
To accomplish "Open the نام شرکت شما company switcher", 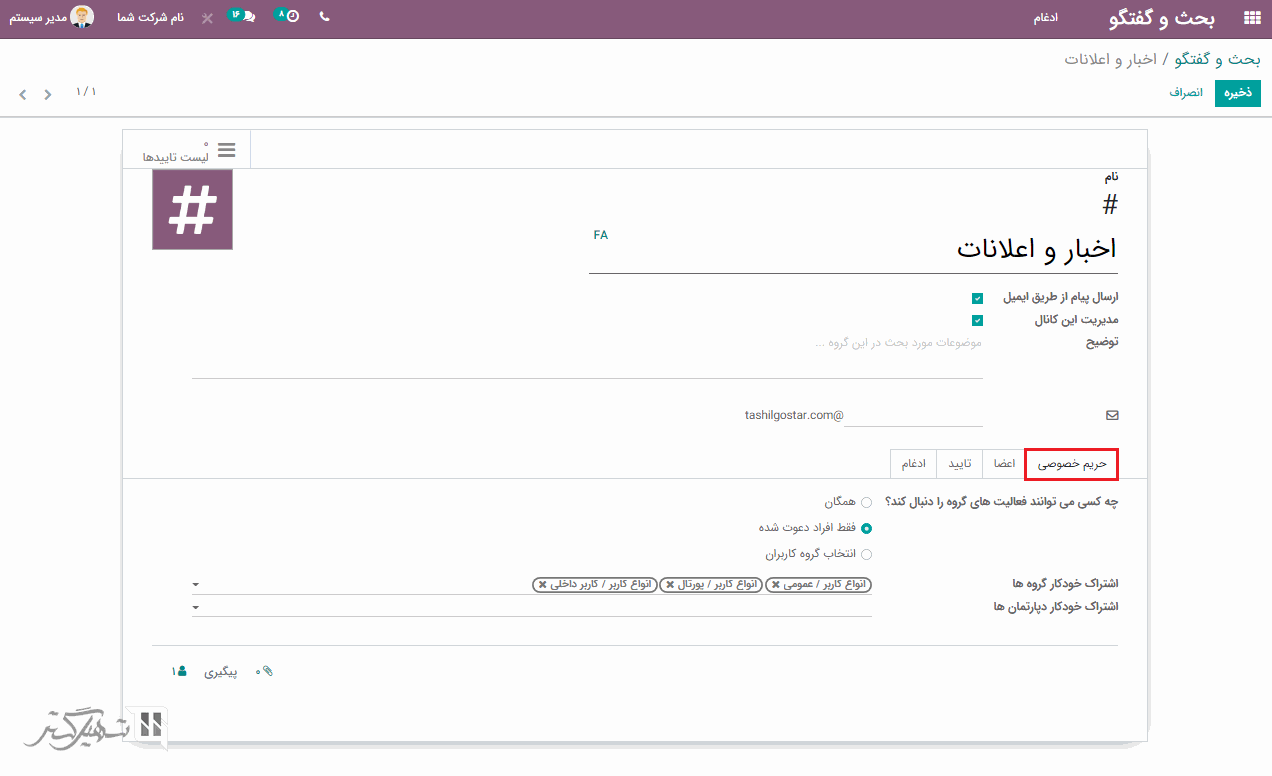I will 150,18.
